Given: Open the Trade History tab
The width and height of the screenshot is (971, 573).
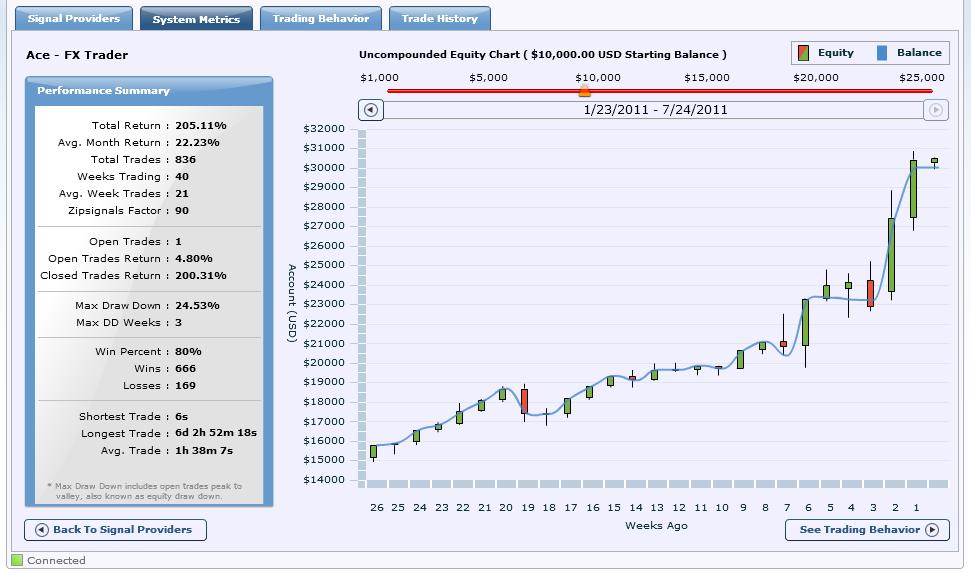Looking at the screenshot, I should [x=440, y=19].
